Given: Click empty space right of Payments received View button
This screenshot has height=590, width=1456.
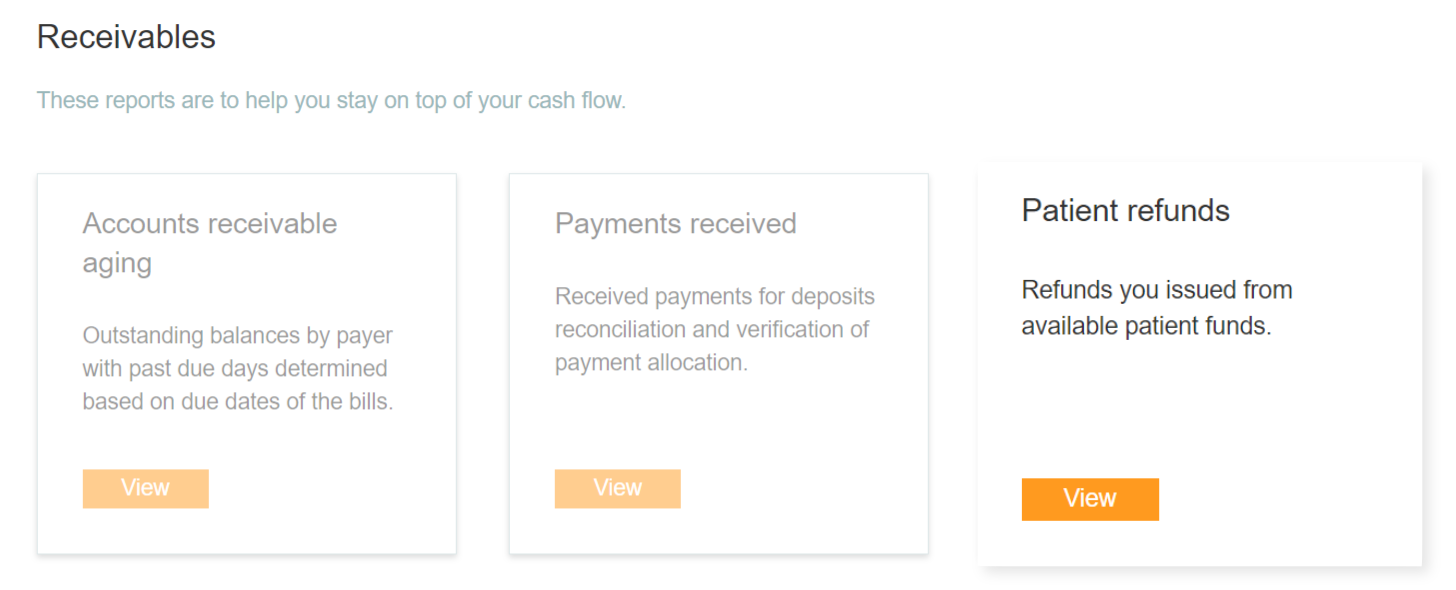Looking at the screenshot, I should (x=800, y=489).
